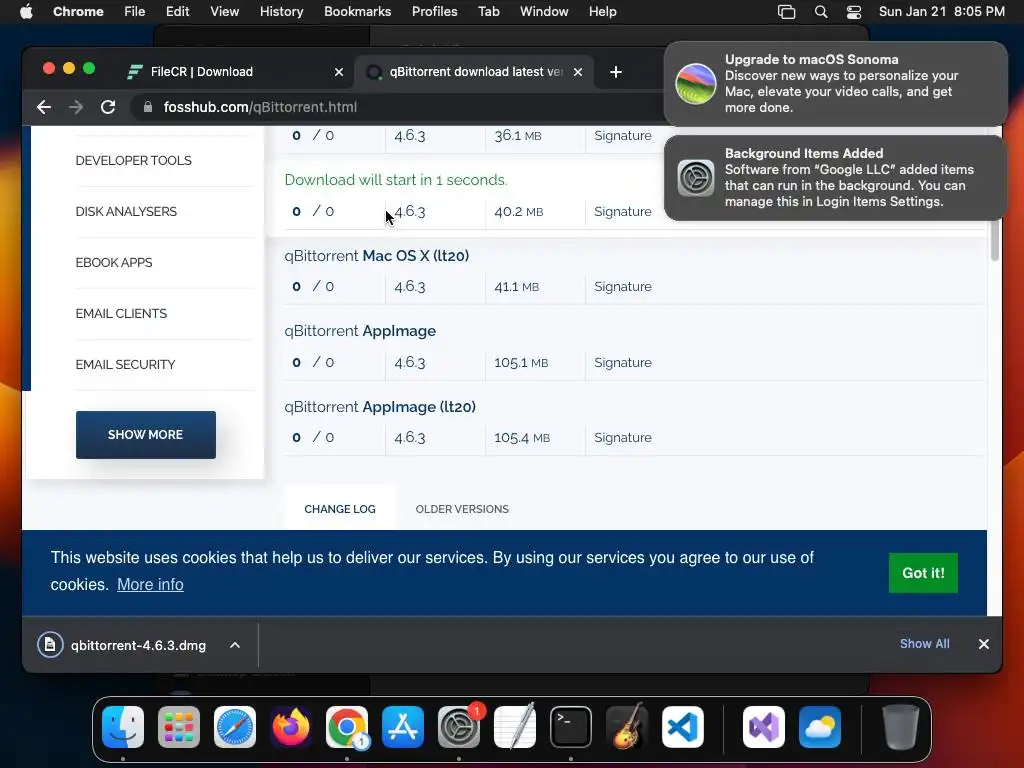
Task: Open the App Store from the Dock
Action: coord(403,727)
